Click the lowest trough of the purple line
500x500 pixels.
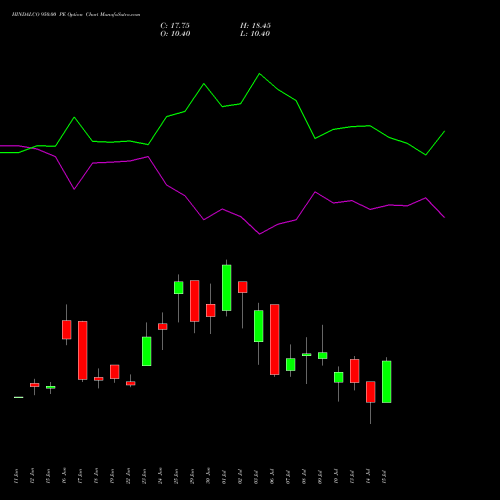coord(260,234)
